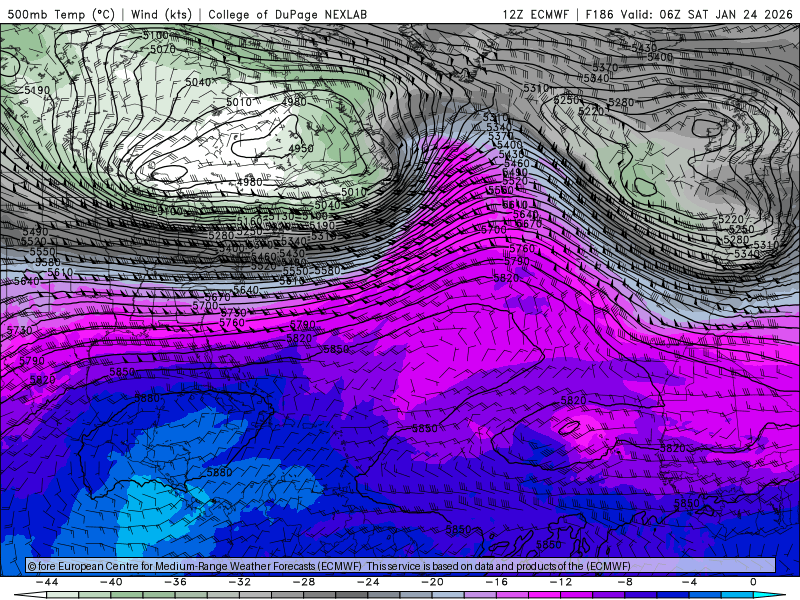Click the '5070' contour label

[163, 49]
